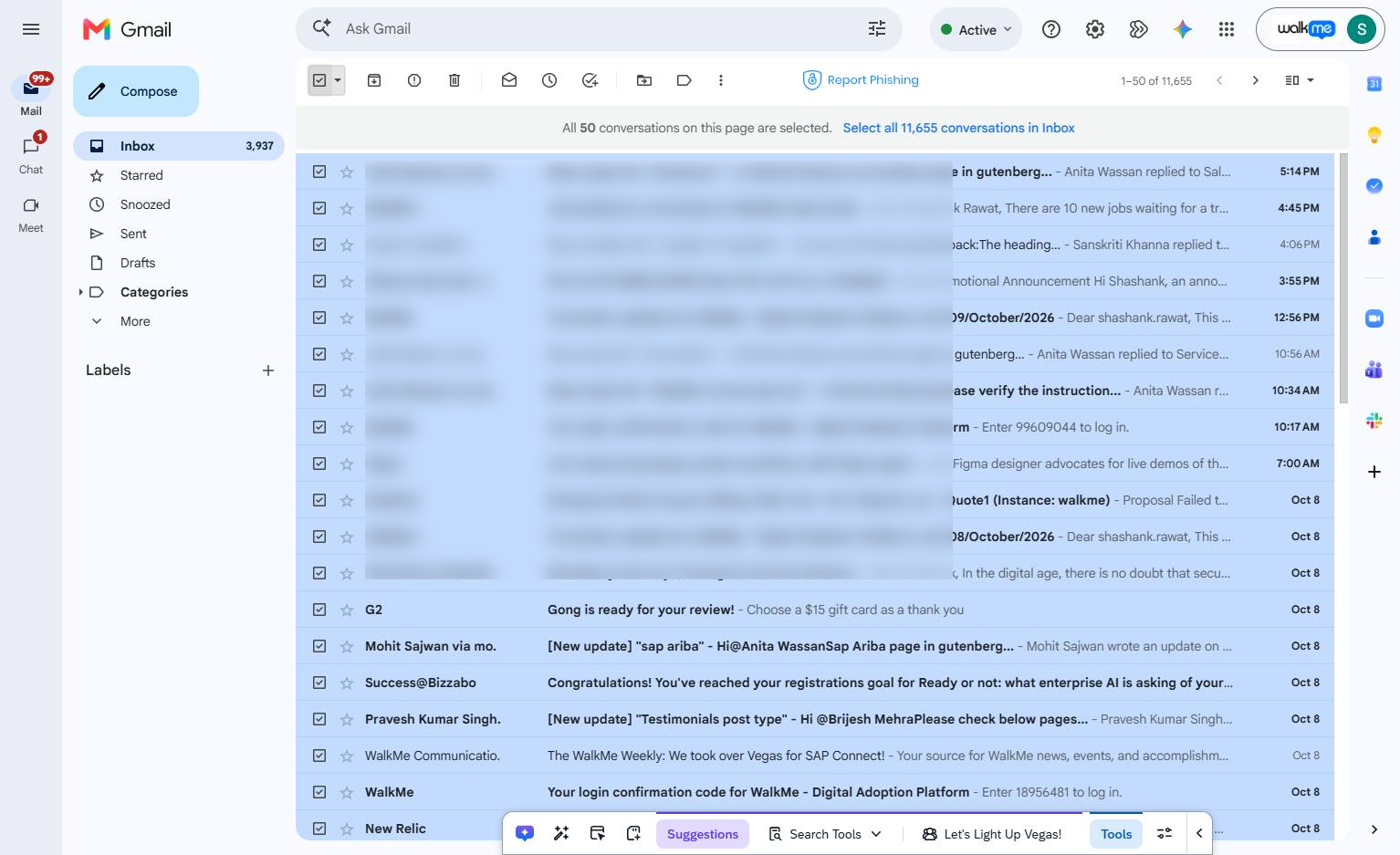Open Google Keep in side panel
The image size is (1400, 855).
(x=1374, y=135)
